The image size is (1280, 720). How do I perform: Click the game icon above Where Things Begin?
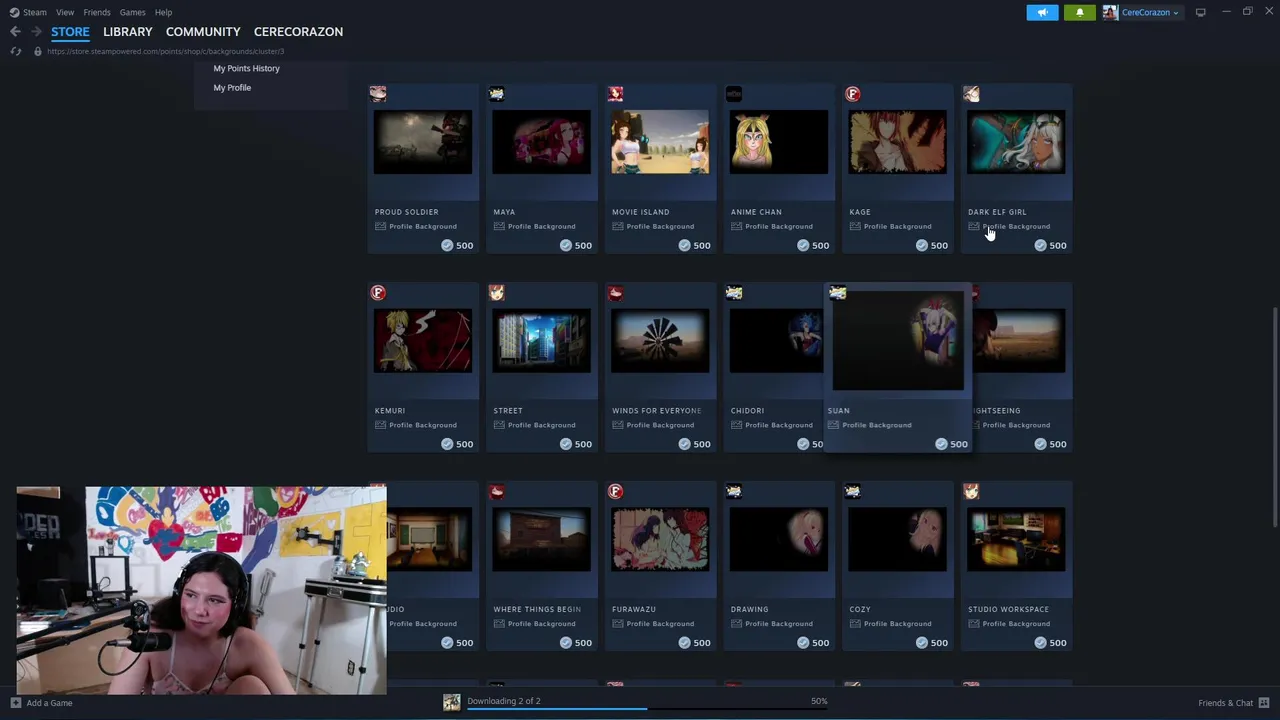click(x=497, y=492)
